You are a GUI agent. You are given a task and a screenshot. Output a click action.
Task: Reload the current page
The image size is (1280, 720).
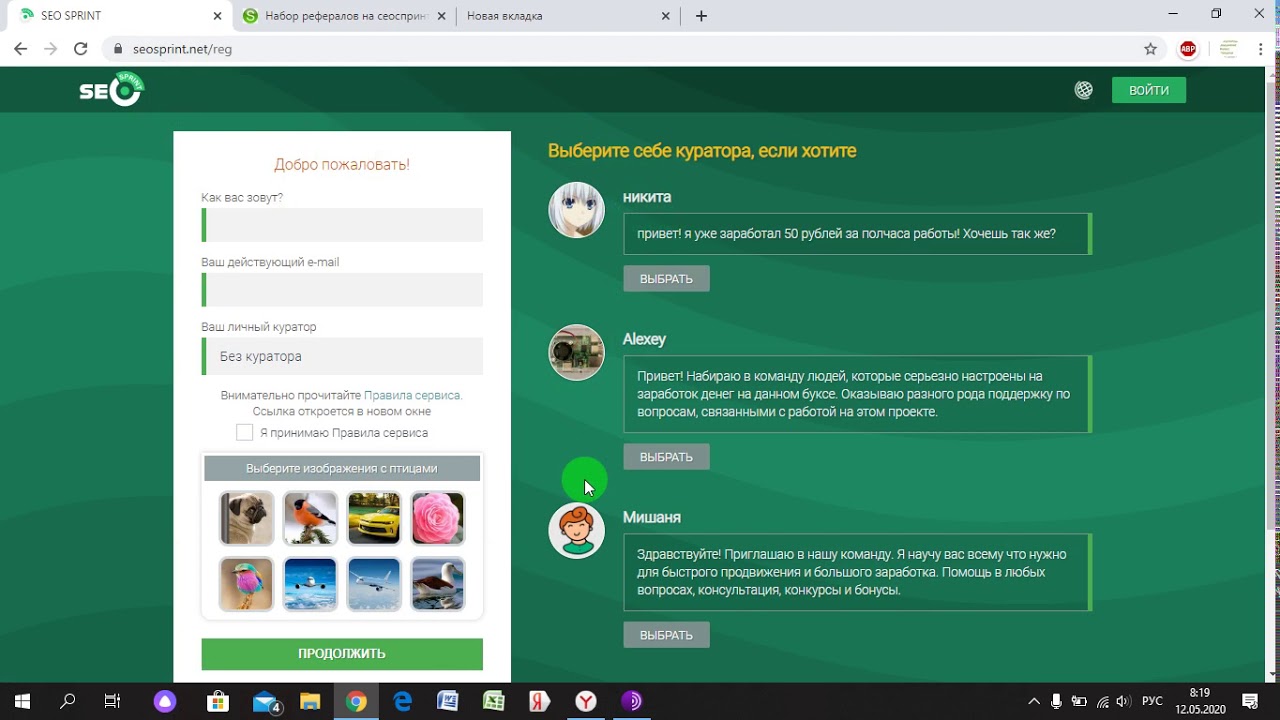(x=80, y=48)
